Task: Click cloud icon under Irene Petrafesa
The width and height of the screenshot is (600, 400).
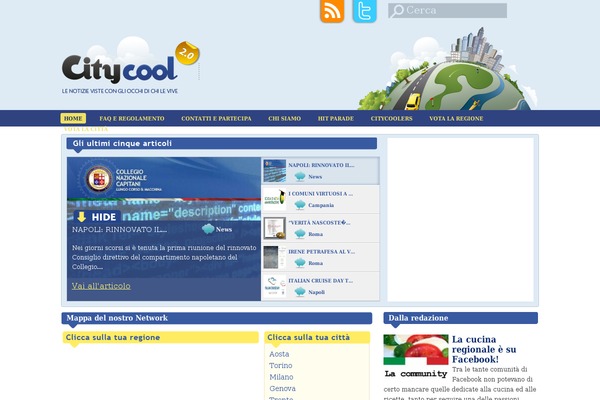Action: (x=300, y=263)
